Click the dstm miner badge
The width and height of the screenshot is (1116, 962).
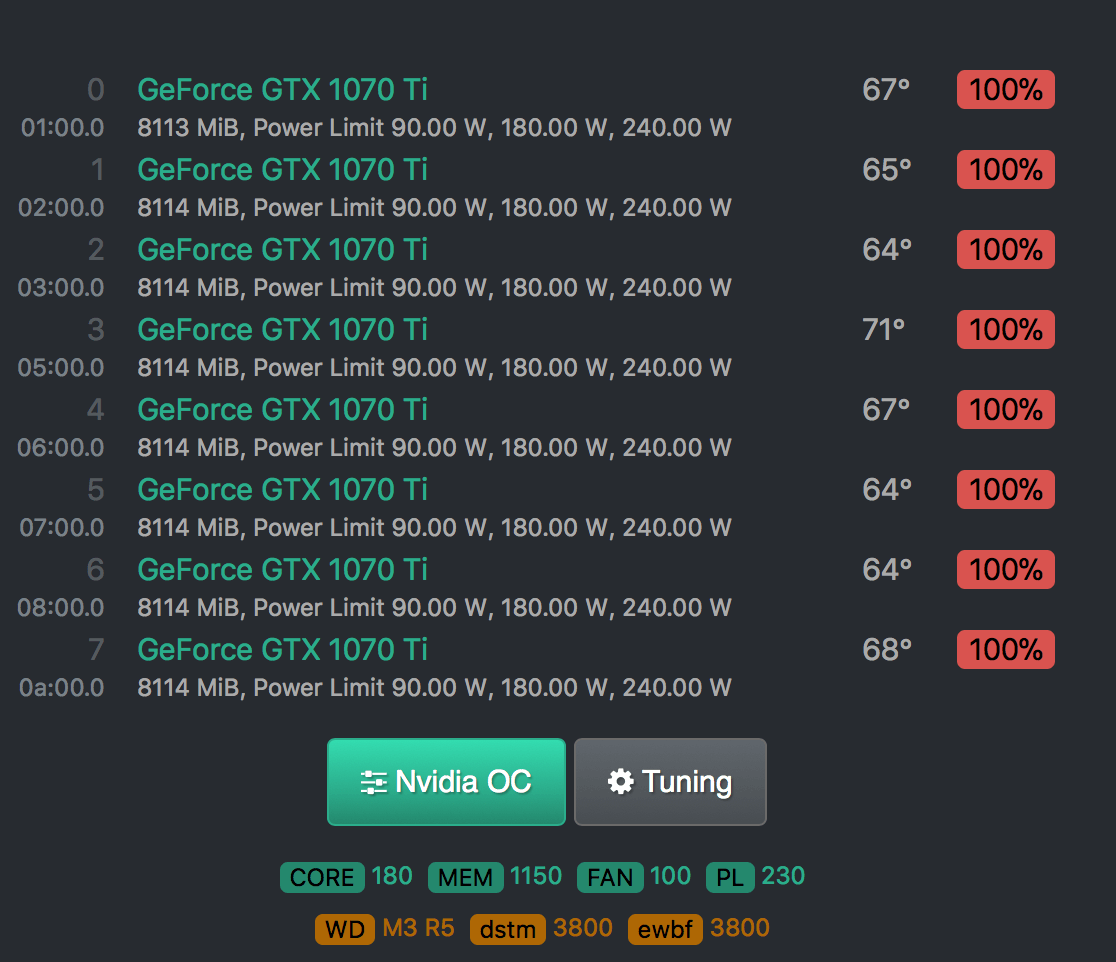(x=508, y=930)
